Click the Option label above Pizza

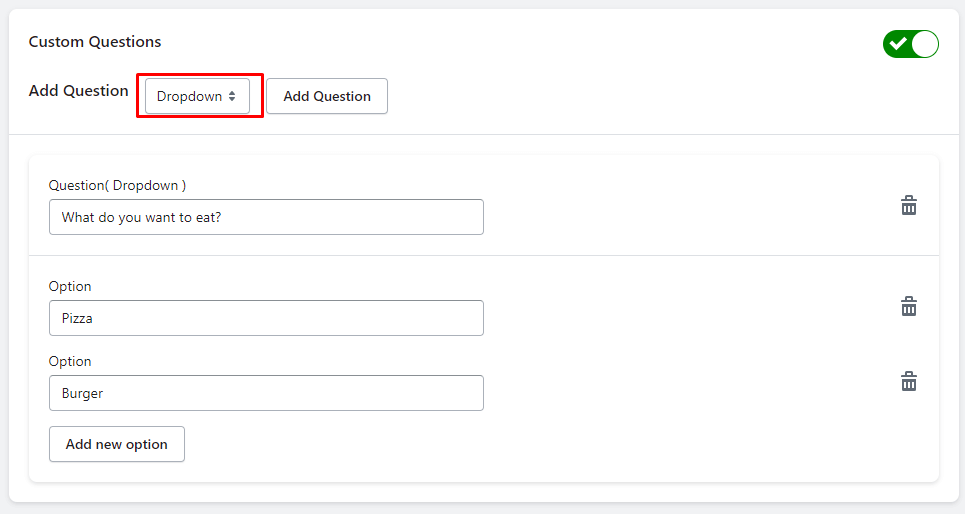click(70, 286)
